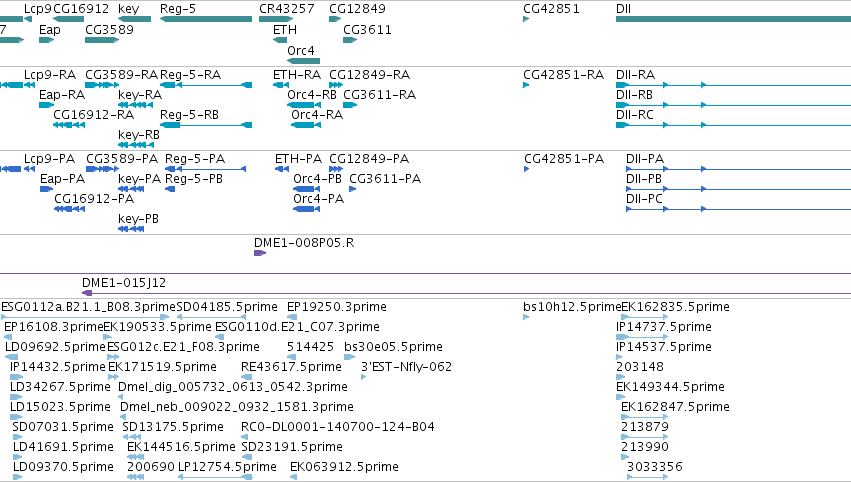Select protein Eap-PA
851x482 pixels.
pos(46,189)
